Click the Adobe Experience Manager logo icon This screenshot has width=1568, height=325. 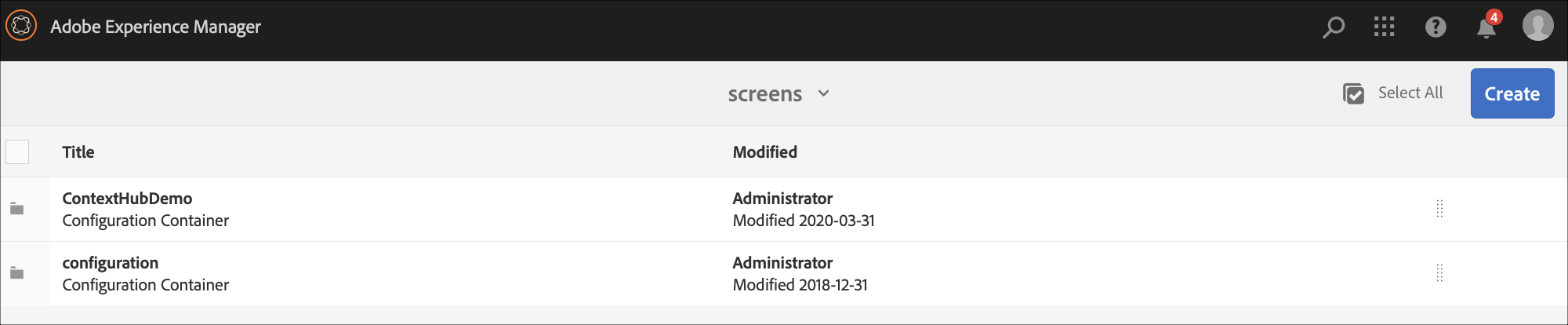(x=21, y=26)
